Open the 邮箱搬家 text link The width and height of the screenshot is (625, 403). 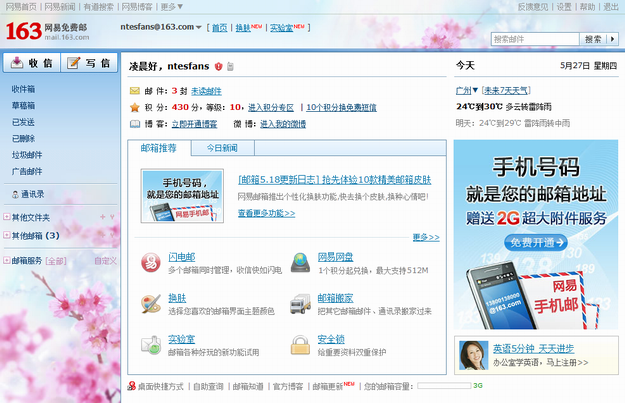335,298
